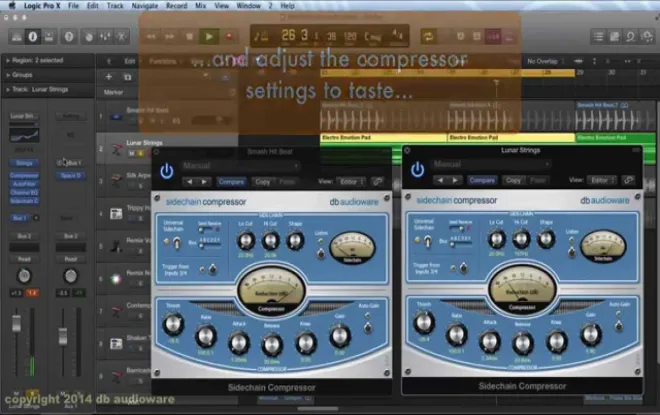Open the List Editors icon
The width and height of the screenshot is (660, 415).
[x=598, y=37]
